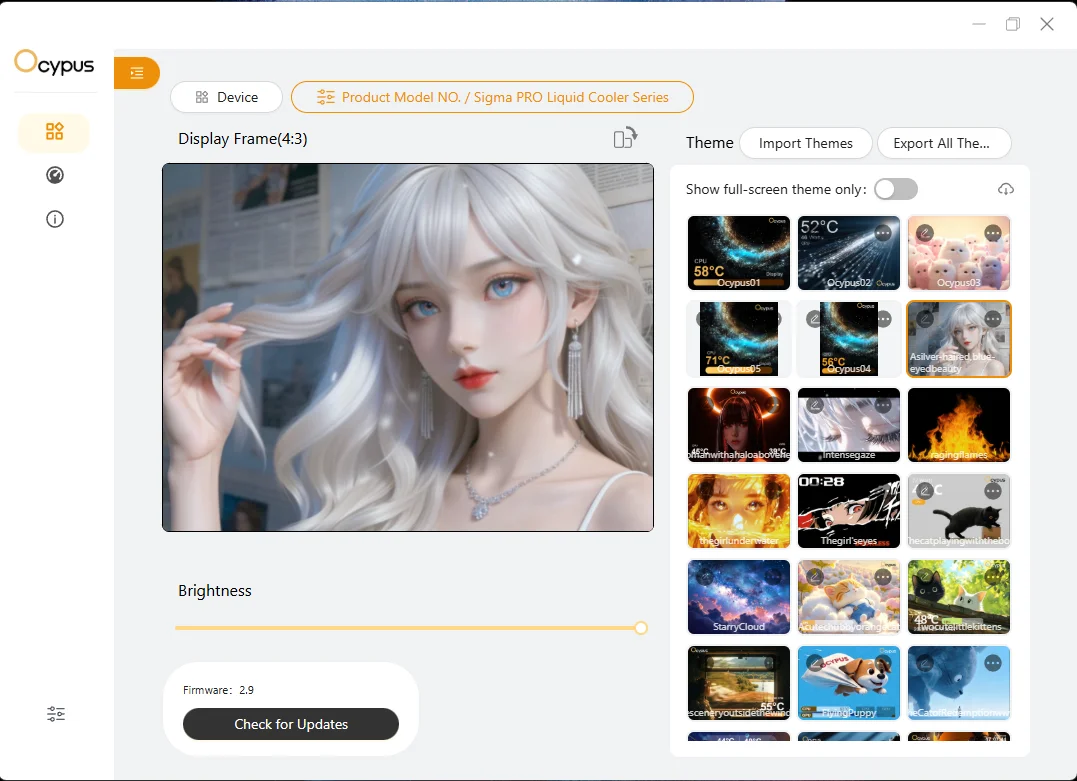The height and width of the screenshot is (781, 1077).
Task: Open more options on Ocypus02 theme
Action: (883, 234)
